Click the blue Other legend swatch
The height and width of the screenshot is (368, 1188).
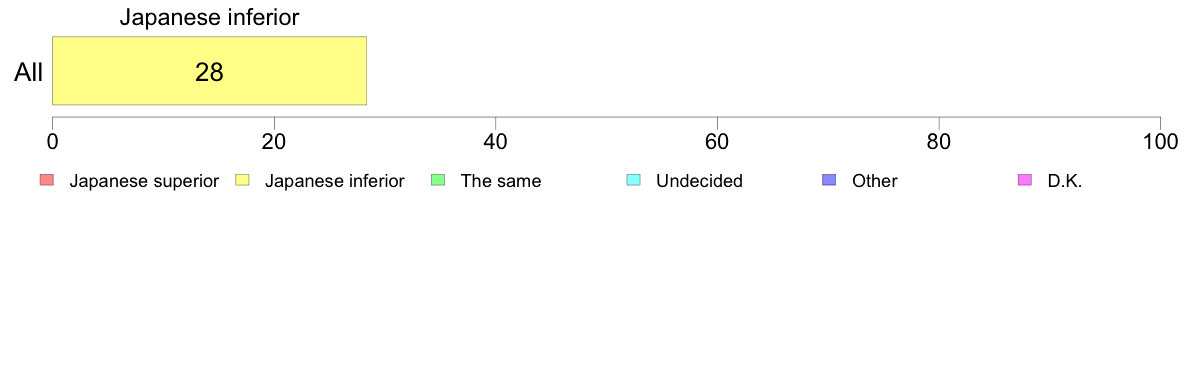pyautogui.click(x=830, y=180)
